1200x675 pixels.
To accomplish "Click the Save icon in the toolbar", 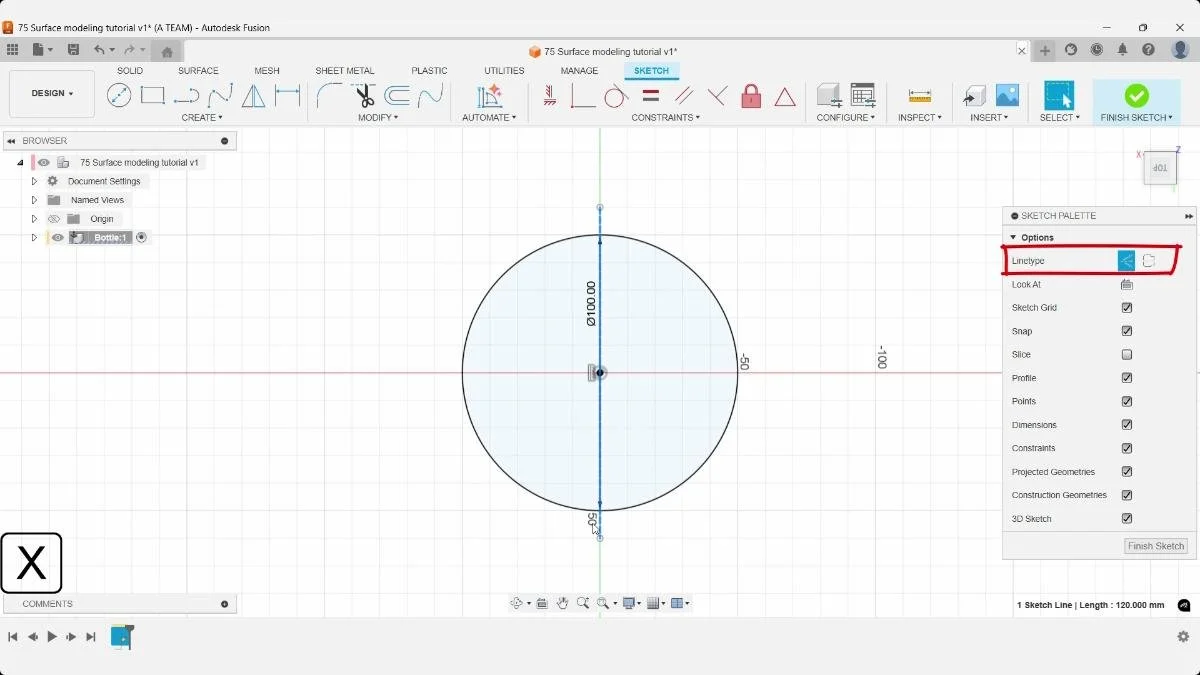I will coord(73,50).
